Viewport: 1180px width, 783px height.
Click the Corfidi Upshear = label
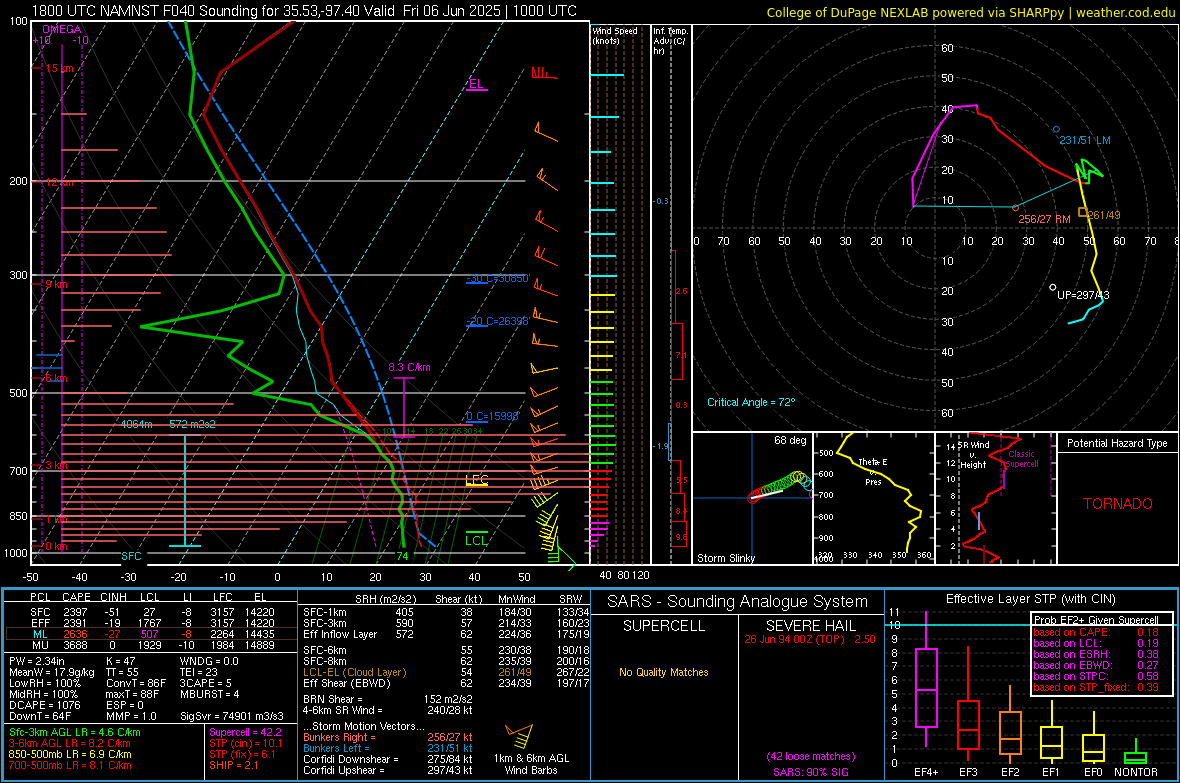344,770
